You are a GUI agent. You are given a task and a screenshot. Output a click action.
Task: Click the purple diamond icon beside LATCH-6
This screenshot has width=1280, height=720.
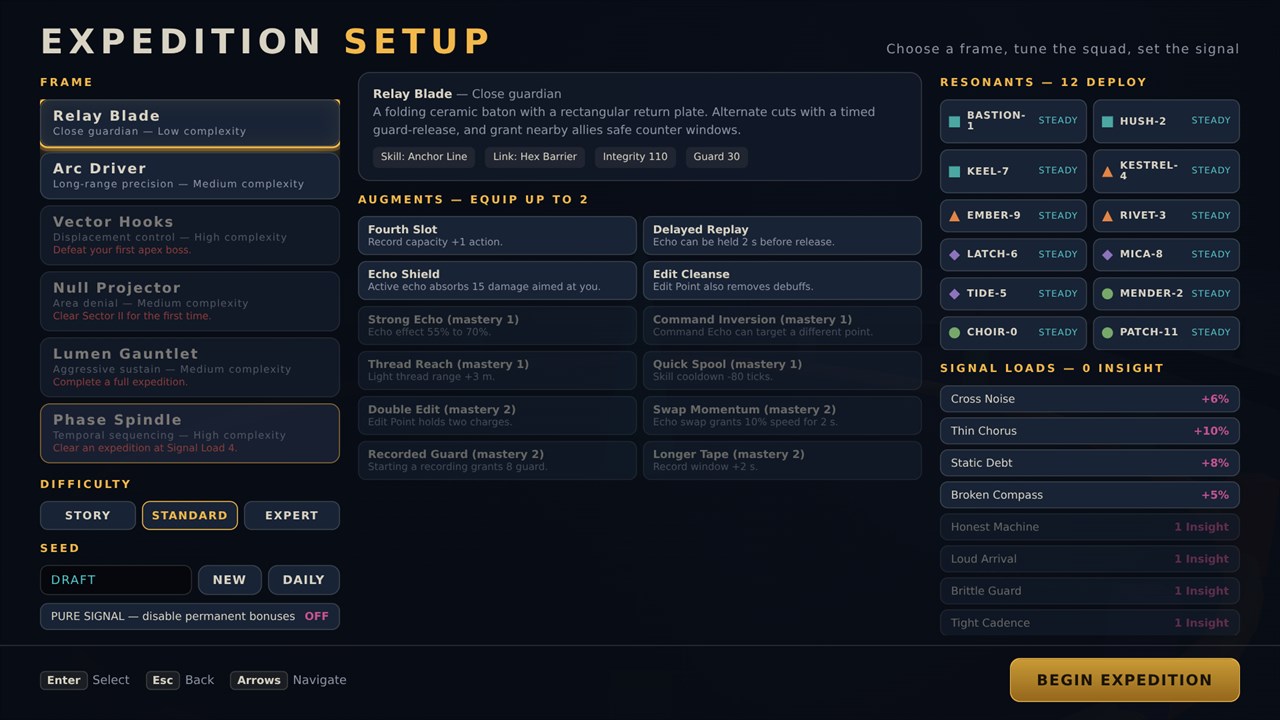pos(954,254)
